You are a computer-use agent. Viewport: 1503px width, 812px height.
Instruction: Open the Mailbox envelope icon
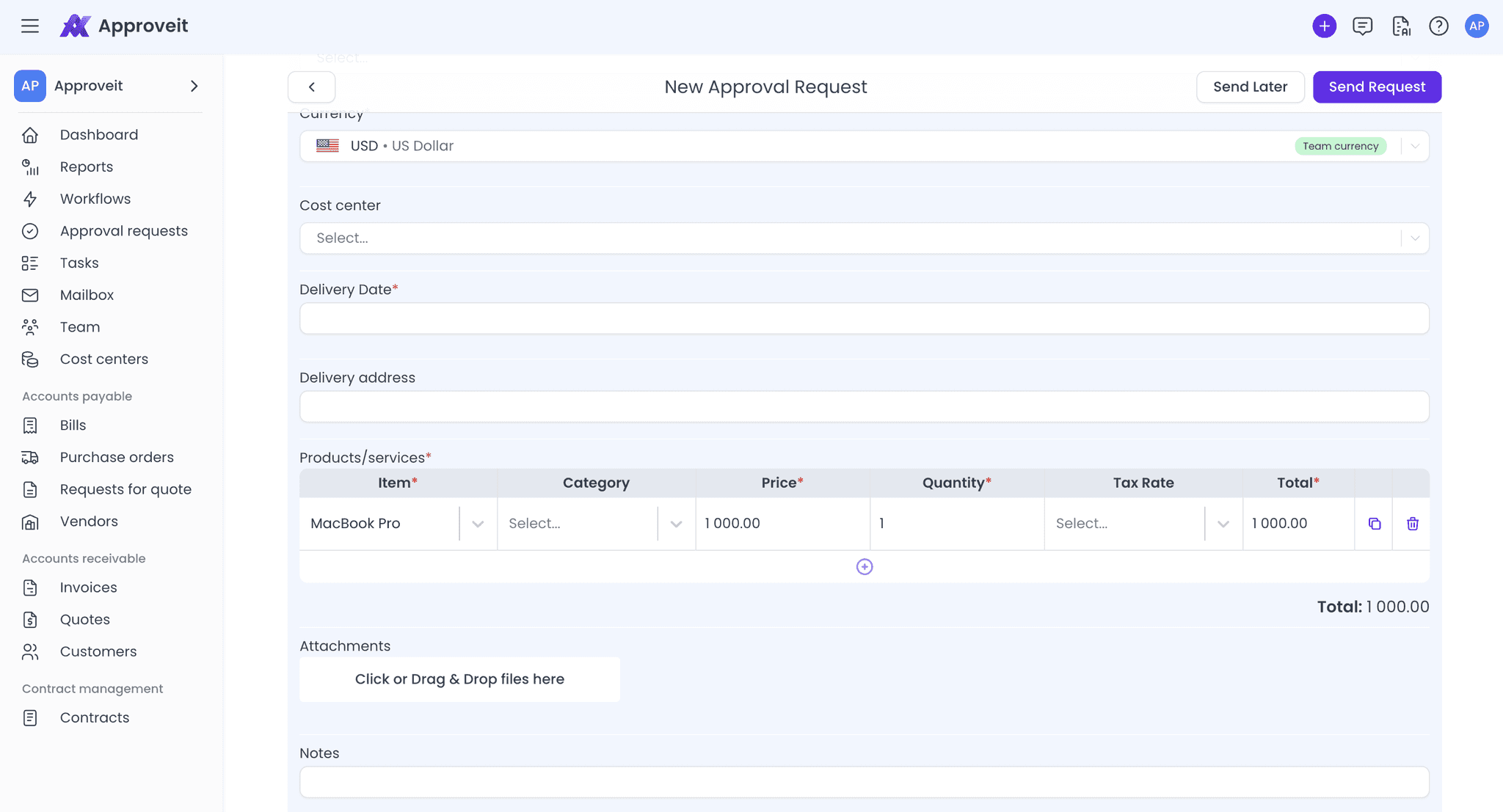29,295
